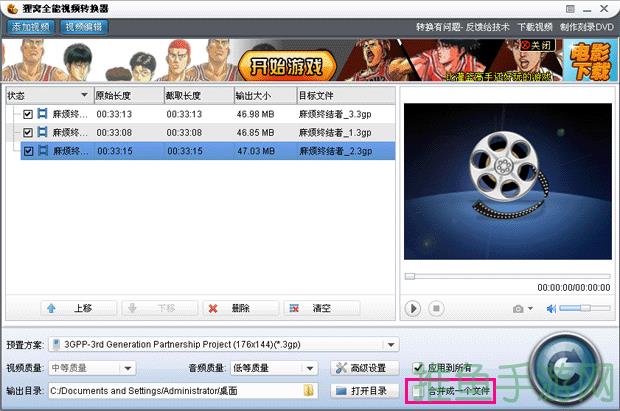Viewport: 620px width, 411px height.
Task: Expand the 音频质量 dropdown
Action: [312, 368]
